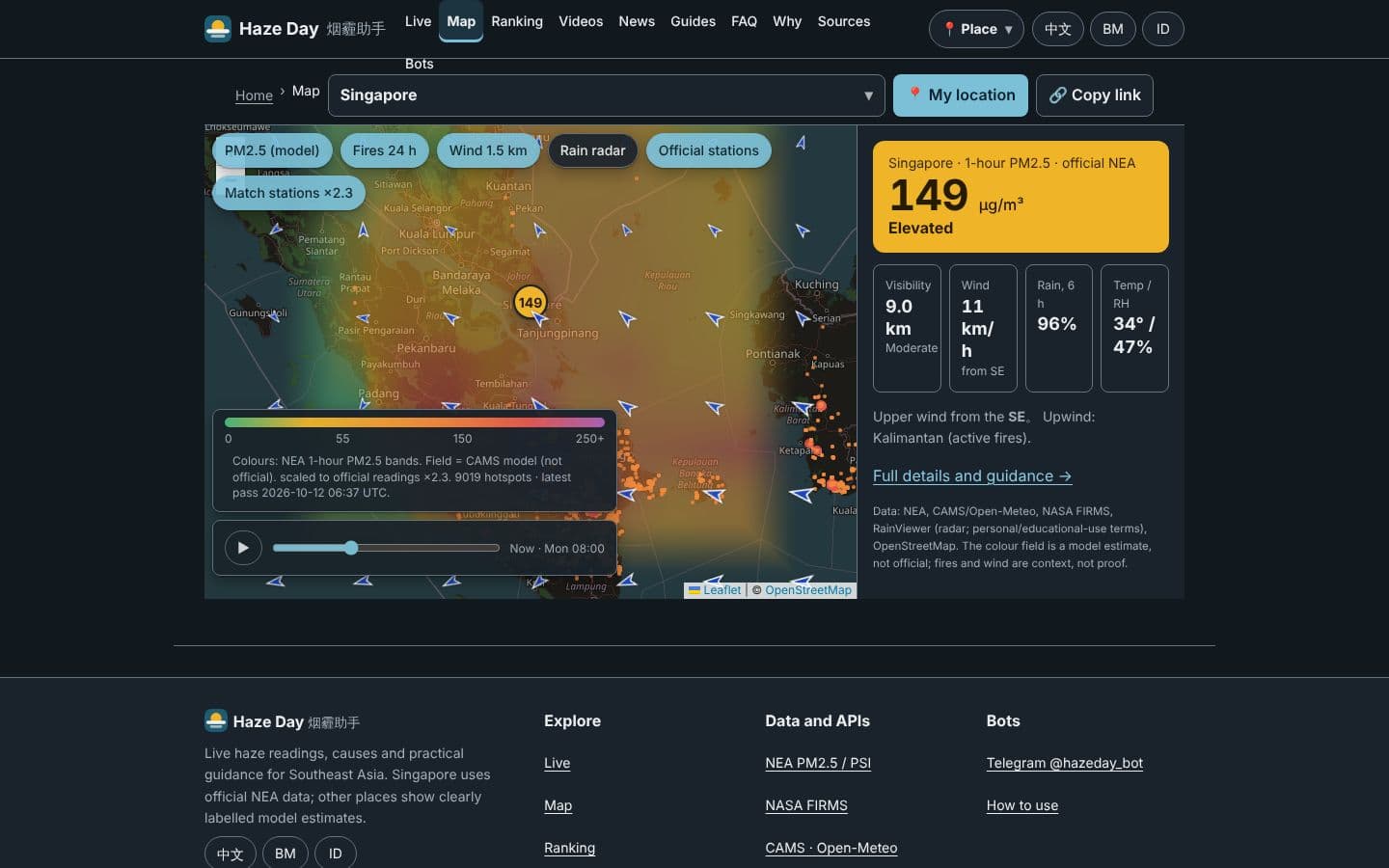
Task: Click the My location button
Action: (x=961, y=95)
